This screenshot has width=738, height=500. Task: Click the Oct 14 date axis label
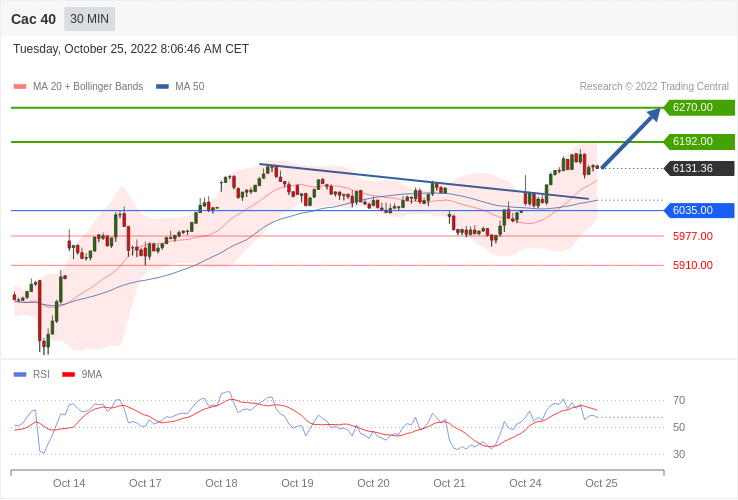[69, 484]
